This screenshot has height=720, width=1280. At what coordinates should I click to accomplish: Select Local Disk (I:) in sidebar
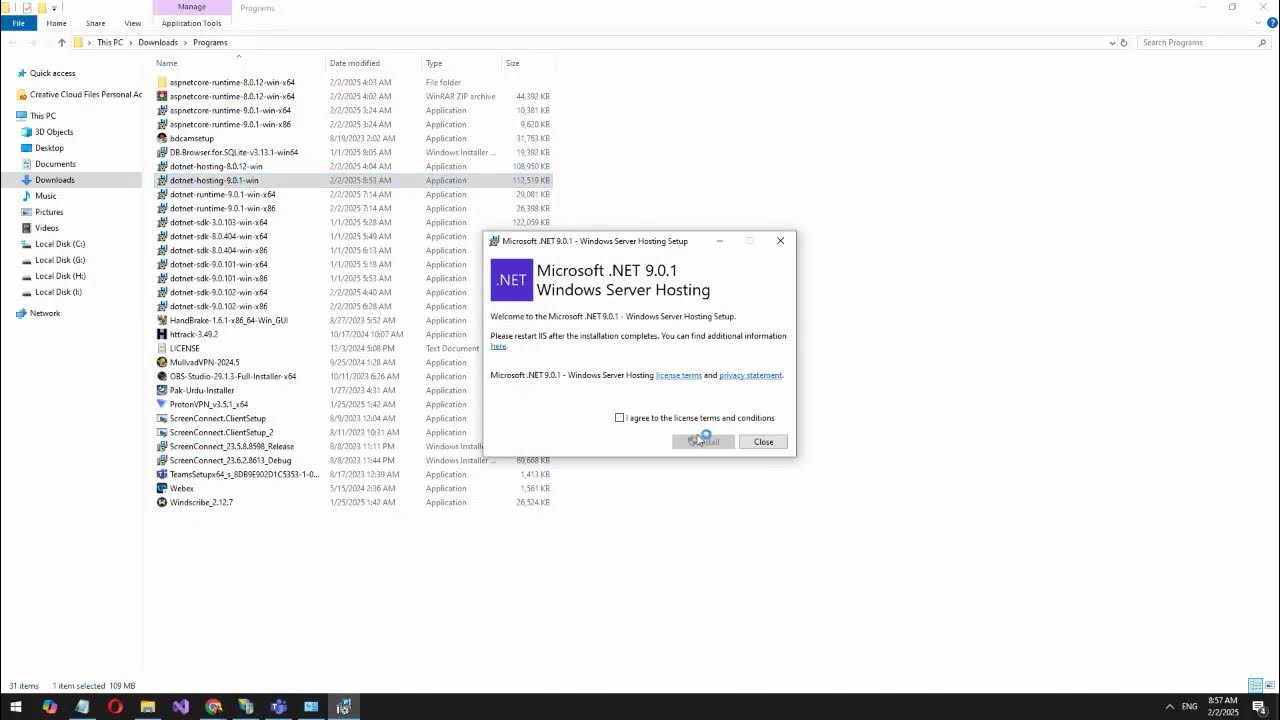pyautogui.click(x=58, y=292)
